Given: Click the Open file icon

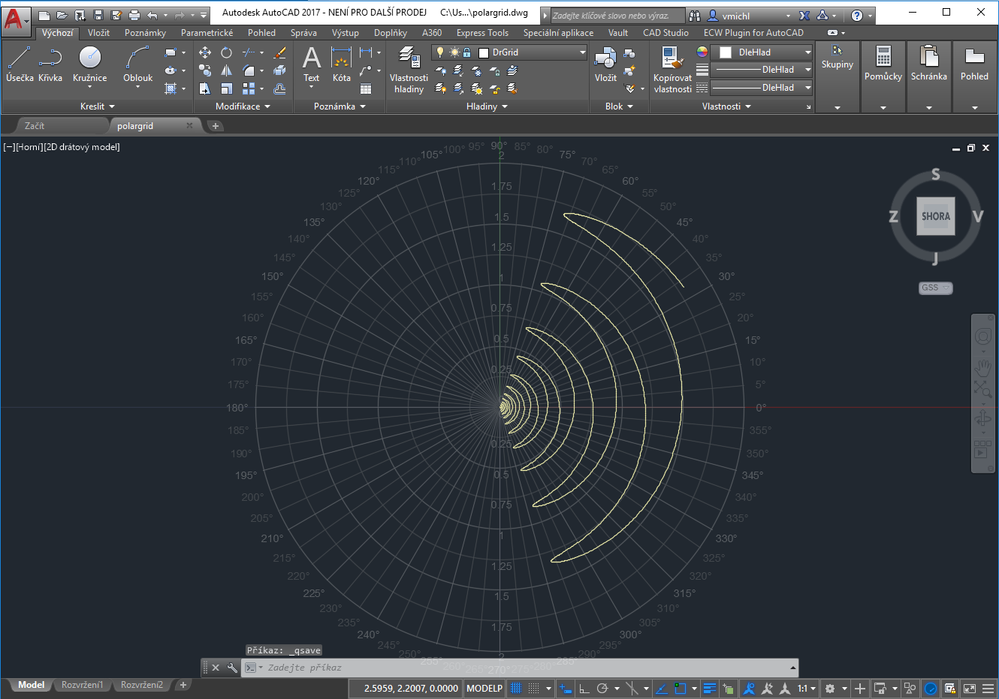Looking at the screenshot, I should pos(62,15).
